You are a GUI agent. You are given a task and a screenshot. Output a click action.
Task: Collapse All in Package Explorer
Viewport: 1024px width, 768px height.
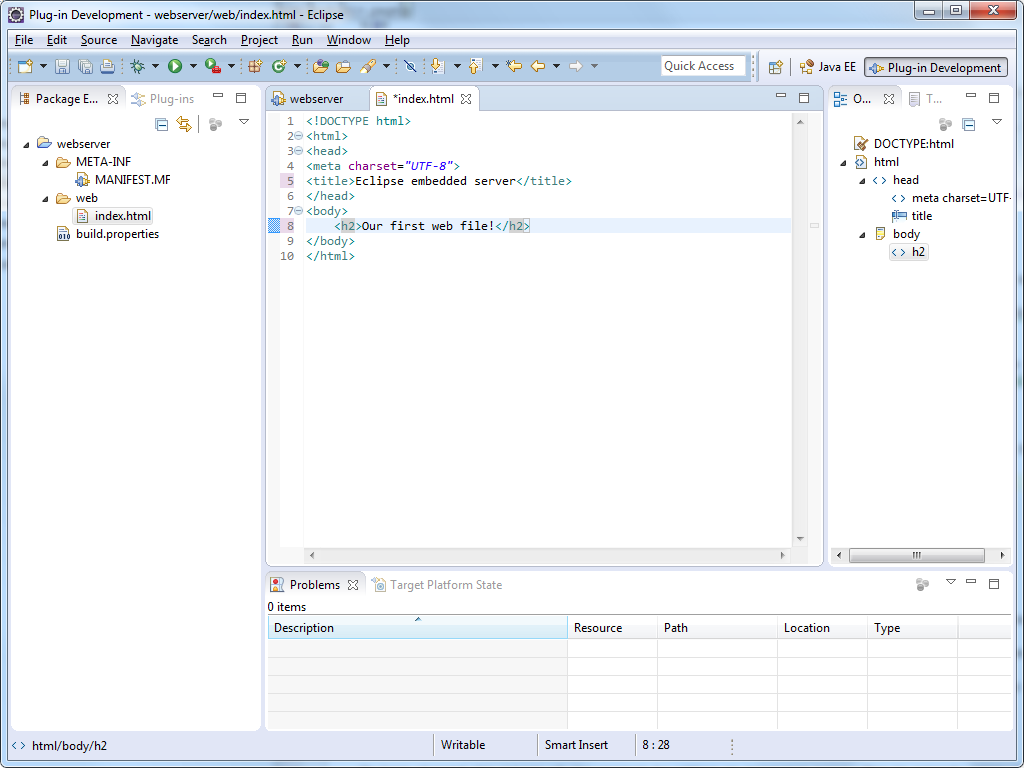coord(161,123)
